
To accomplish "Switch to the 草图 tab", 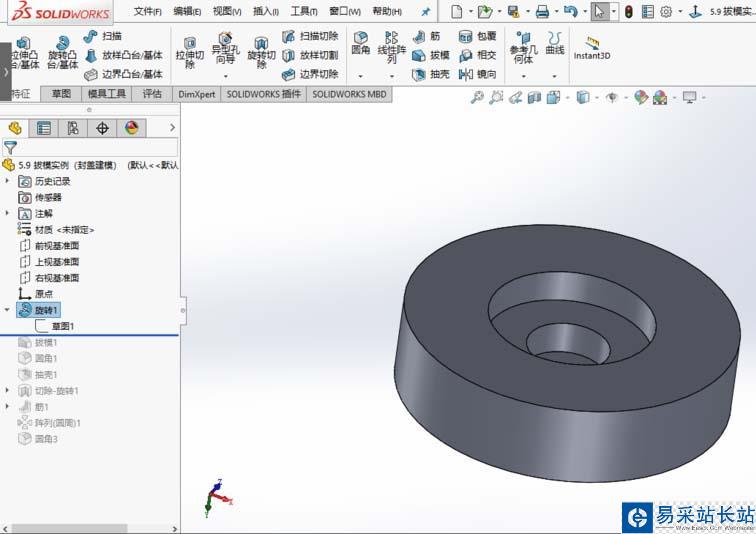I will [61, 94].
